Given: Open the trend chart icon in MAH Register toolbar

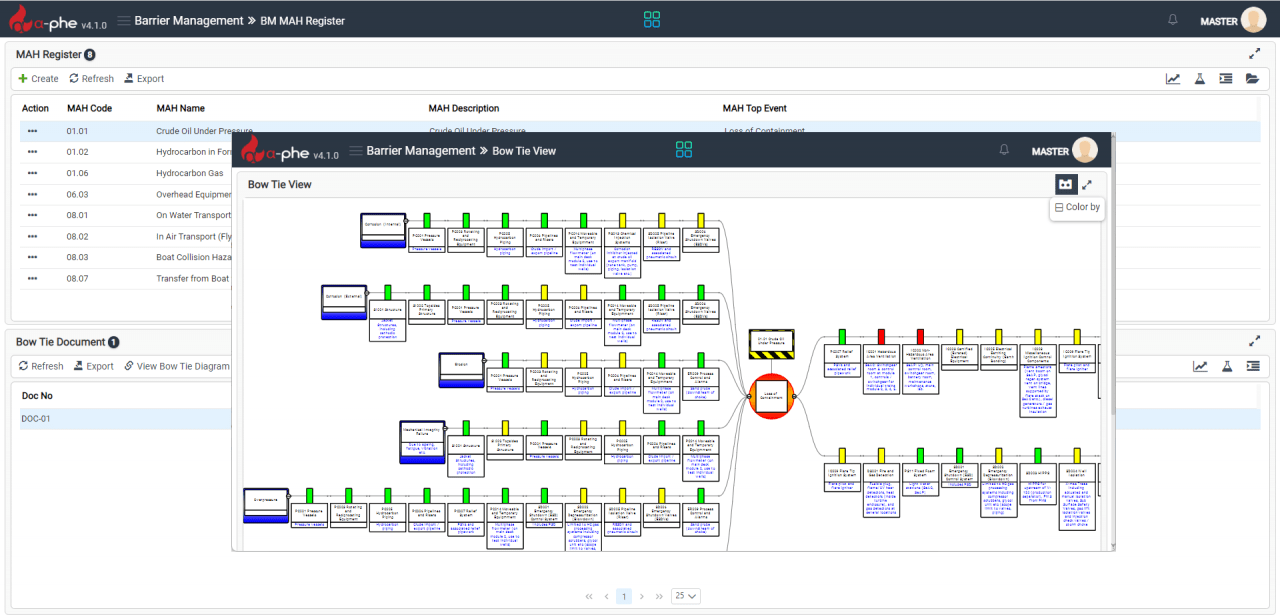Looking at the screenshot, I should point(1172,78).
